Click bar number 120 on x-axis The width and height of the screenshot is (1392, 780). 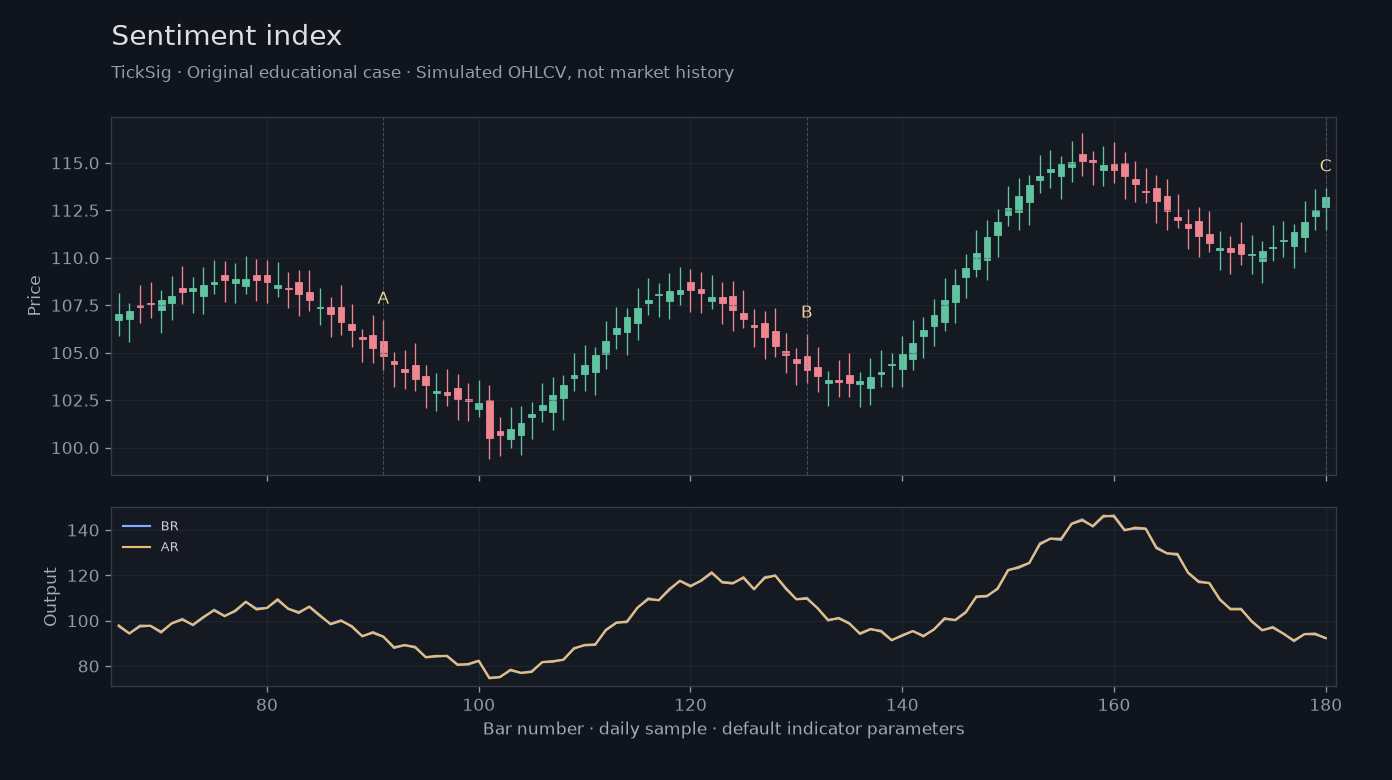pyautogui.click(x=690, y=704)
